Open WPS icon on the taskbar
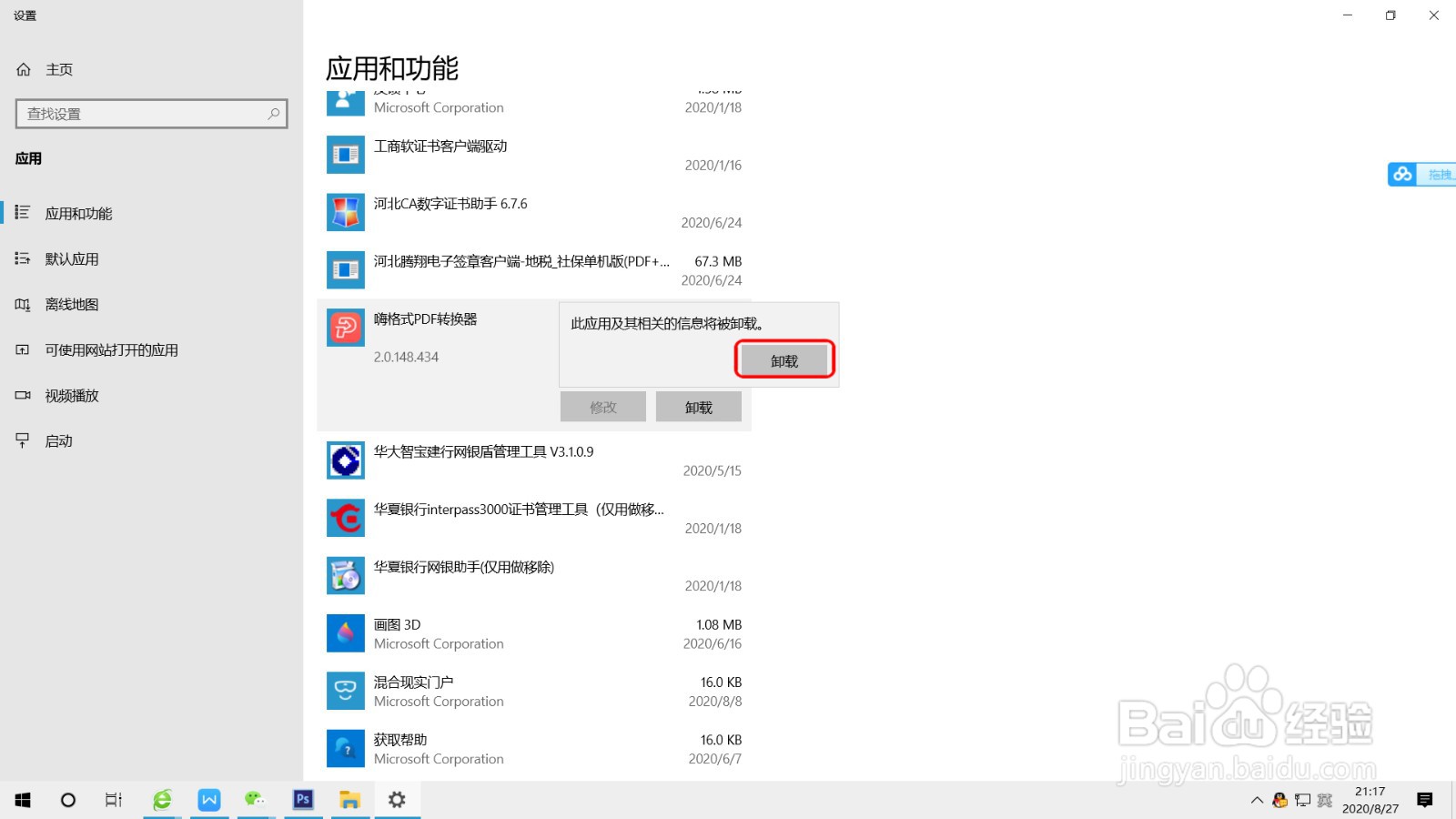The width and height of the screenshot is (1456, 819). 209,800
